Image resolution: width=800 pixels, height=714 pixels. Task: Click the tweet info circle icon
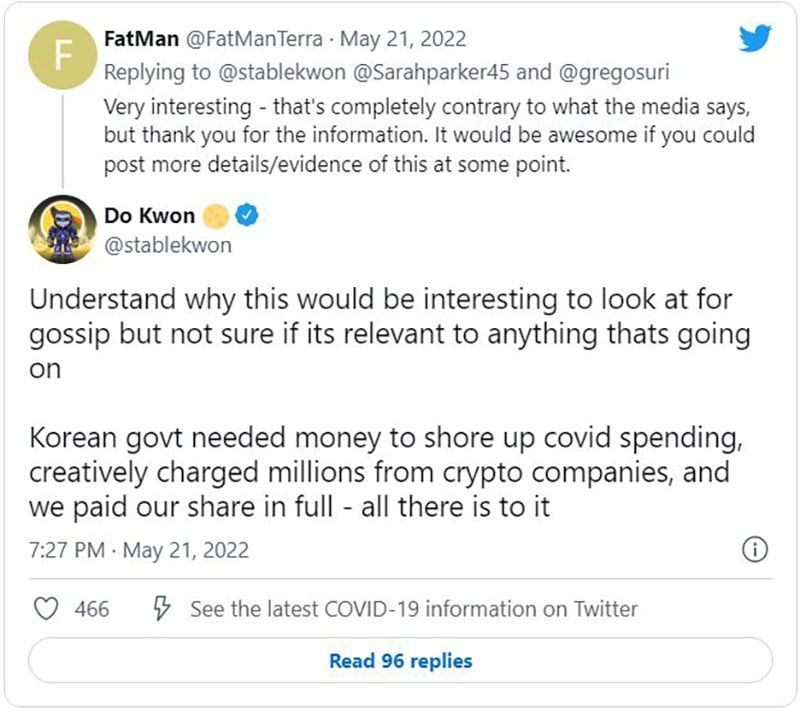pyautogui.click(x=754, y=549)
